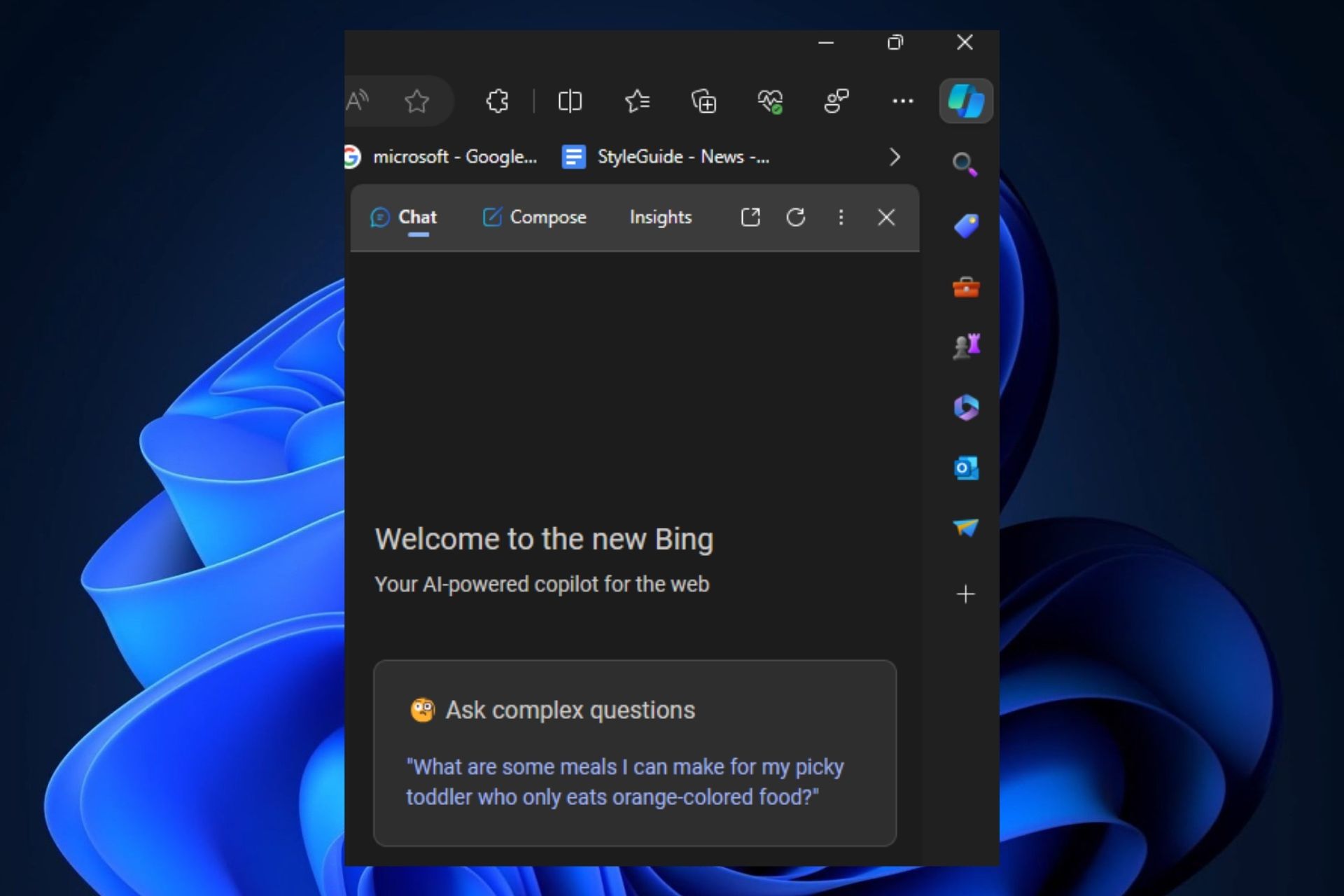Add page to favorites star

[417, 101]
